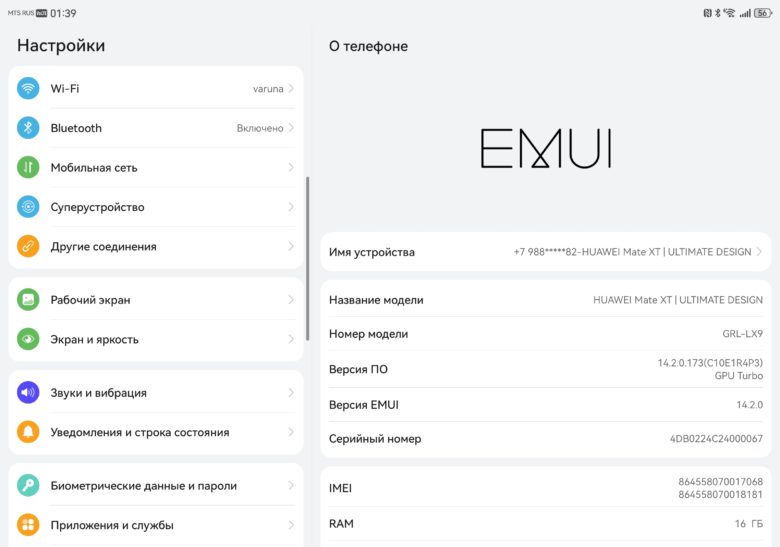The image size is (780, 547).
Task: Tap chevron on Другие соединения row
Action: [x=291, y=246]
